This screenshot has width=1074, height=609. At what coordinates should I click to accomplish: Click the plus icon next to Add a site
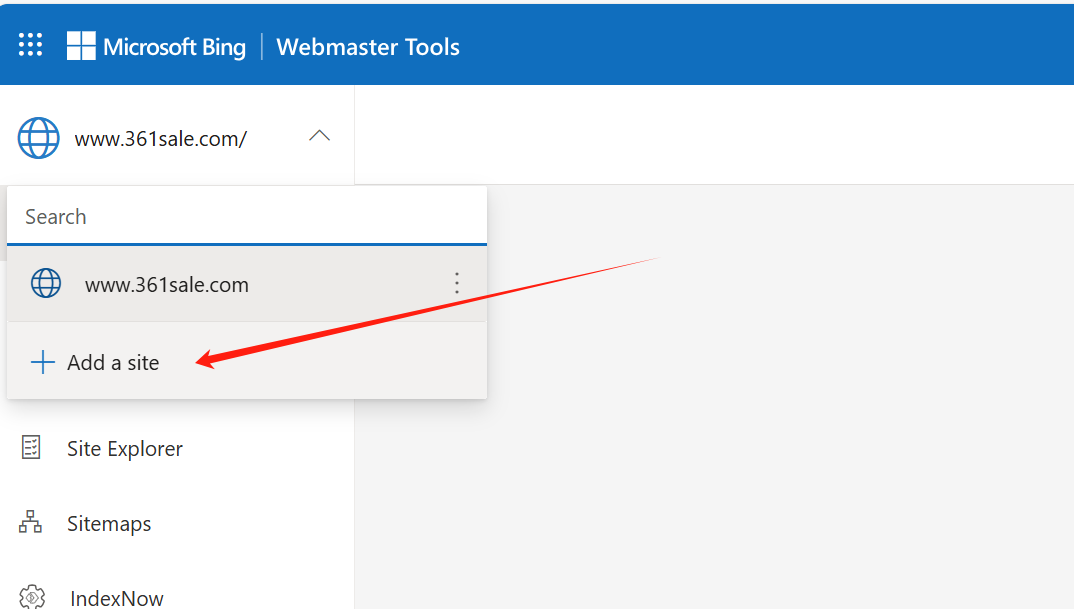coord(42,362)
